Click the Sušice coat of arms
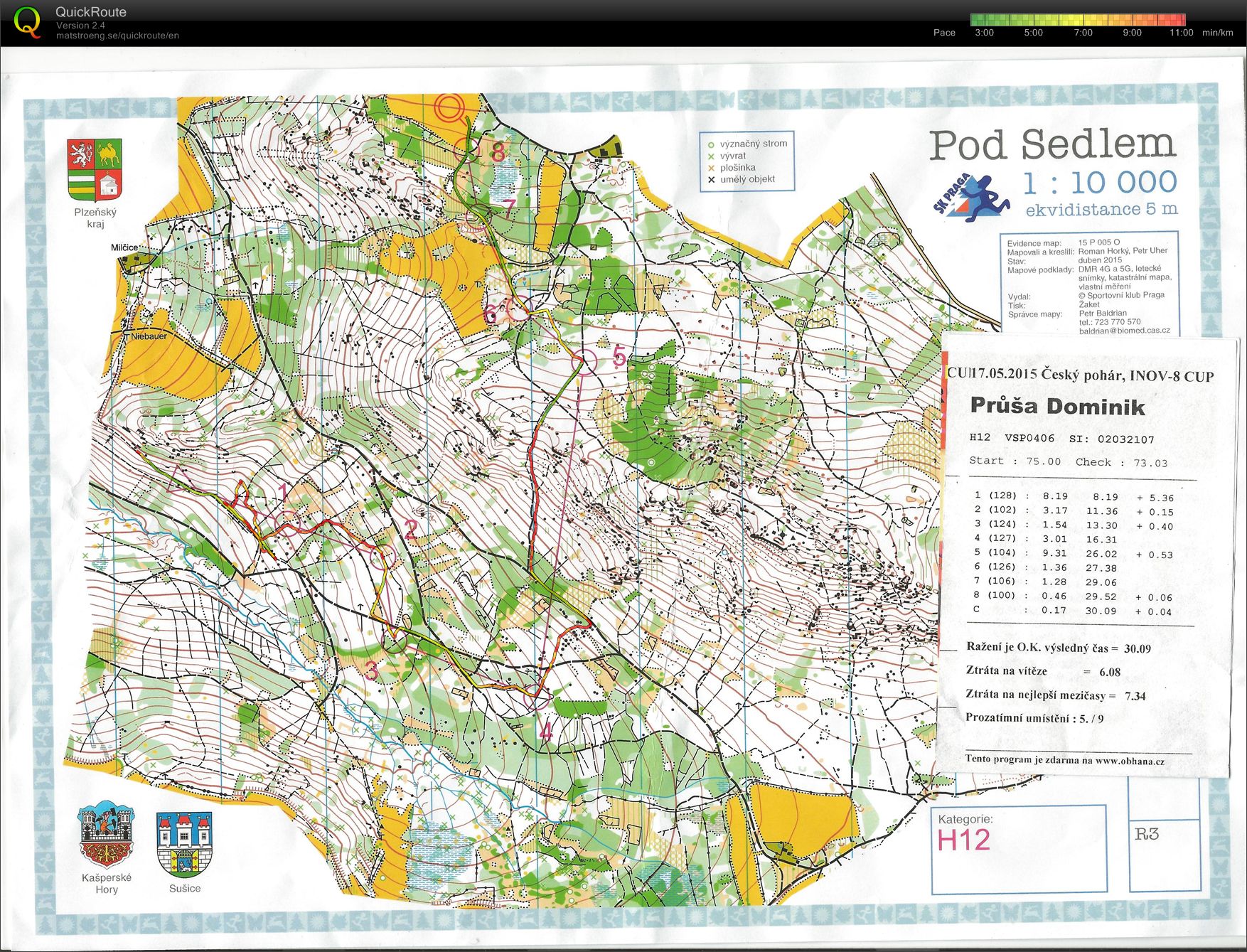This screenshot has height=952, width=1247. coord(184,845)
